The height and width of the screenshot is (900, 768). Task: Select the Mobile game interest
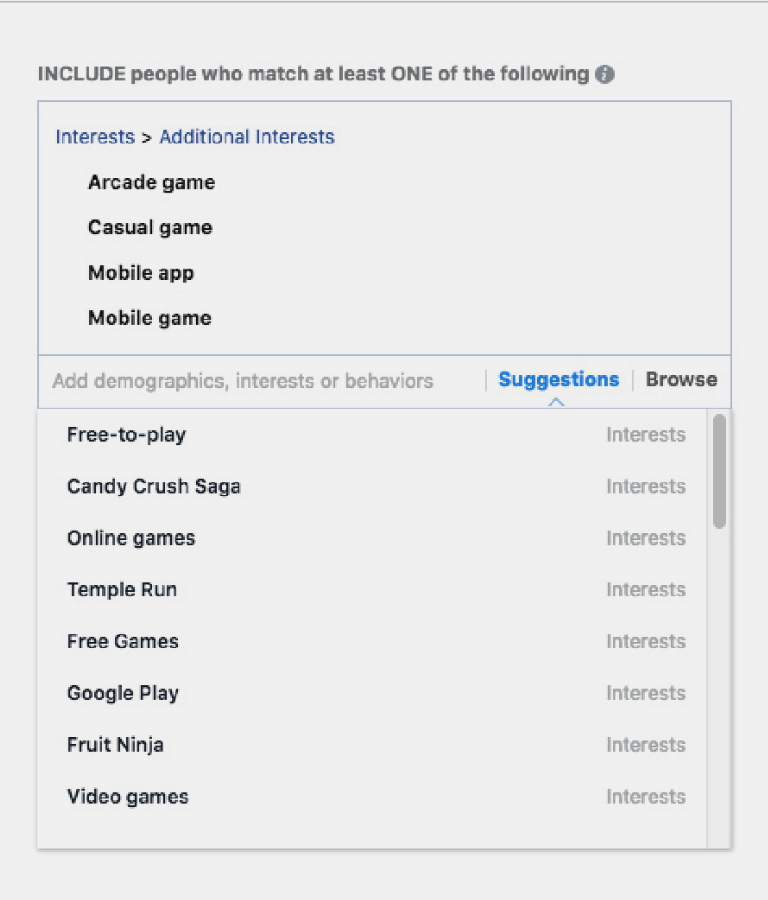click(149, 318)
